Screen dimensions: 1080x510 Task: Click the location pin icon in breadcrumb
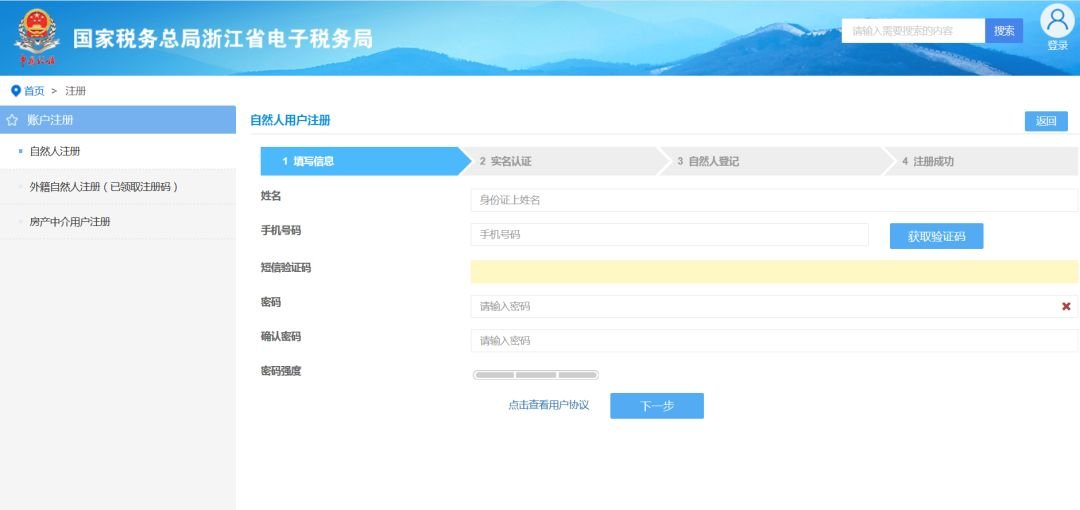15,91
